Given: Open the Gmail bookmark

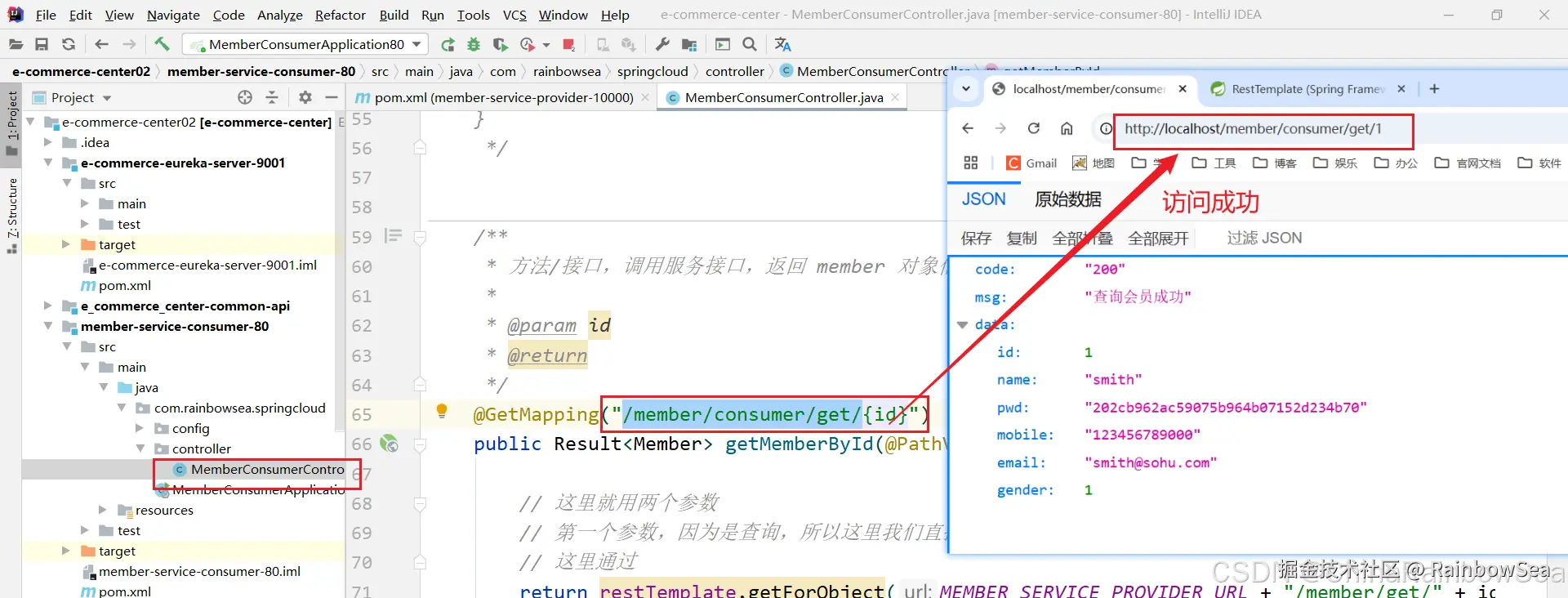Looking at the screenshot, I should [1032, 163].
